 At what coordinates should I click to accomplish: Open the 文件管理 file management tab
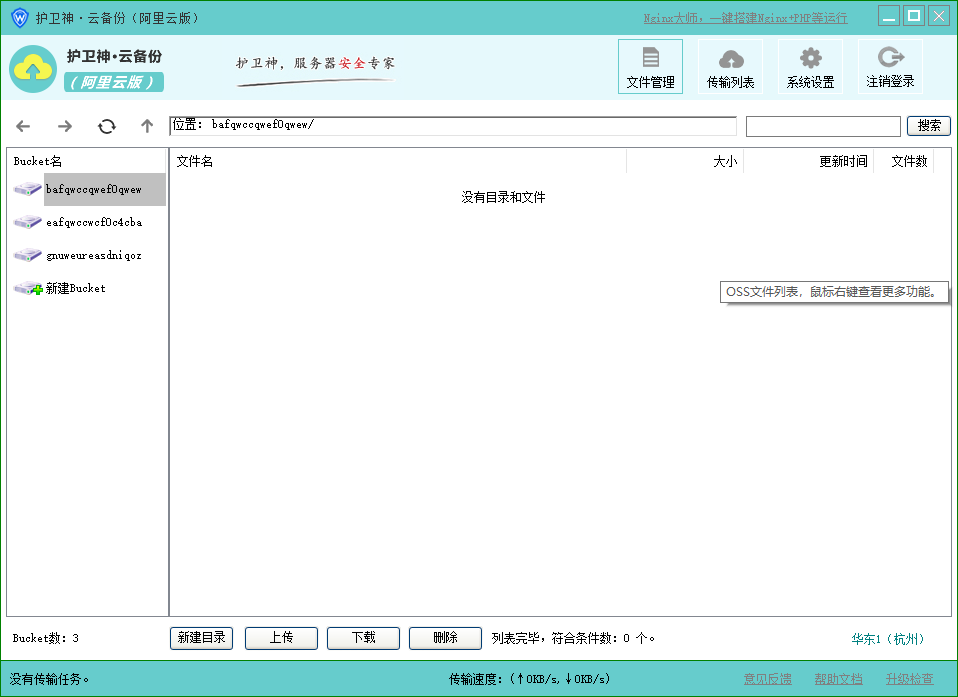tap(650, 67)
